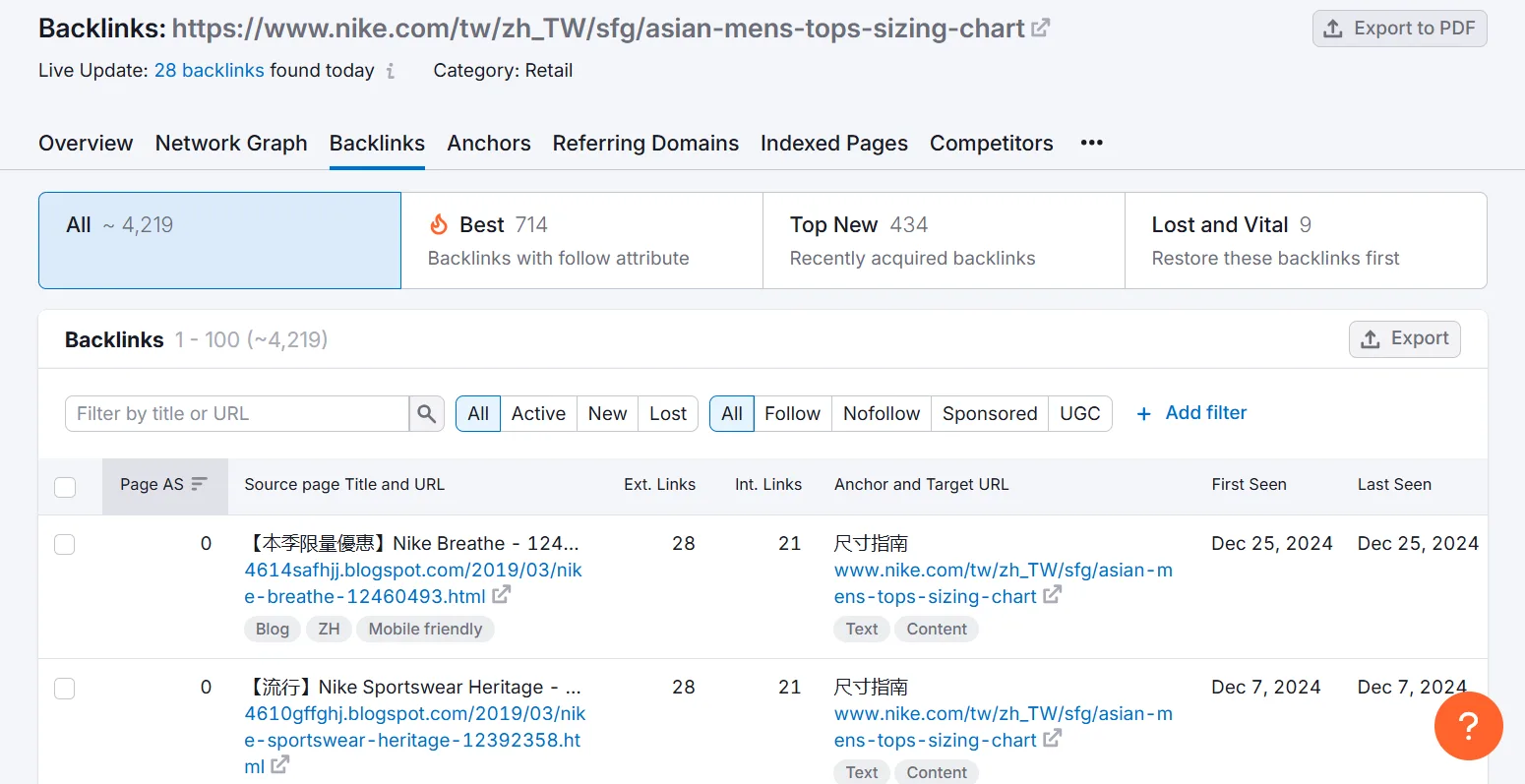Click the Blog tag in Nike Breathe row

pos(273,630)
